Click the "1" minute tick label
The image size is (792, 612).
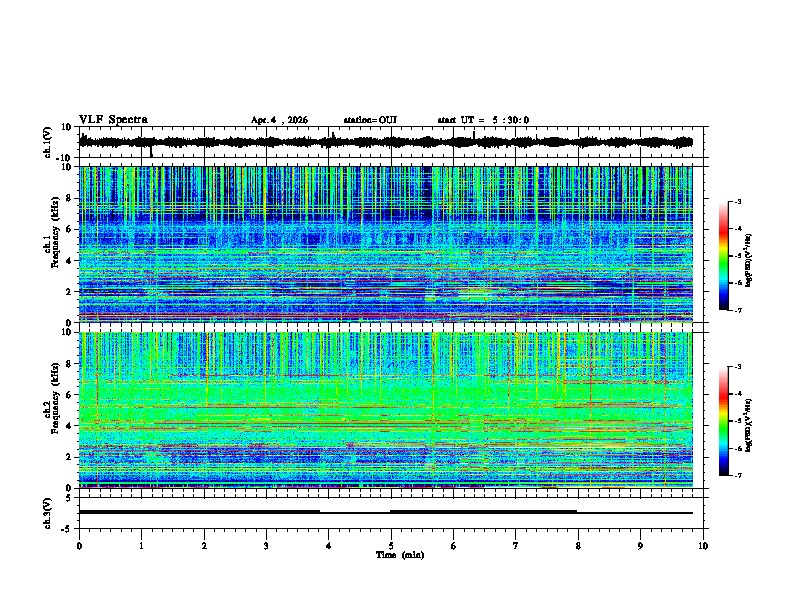(141, 546)
